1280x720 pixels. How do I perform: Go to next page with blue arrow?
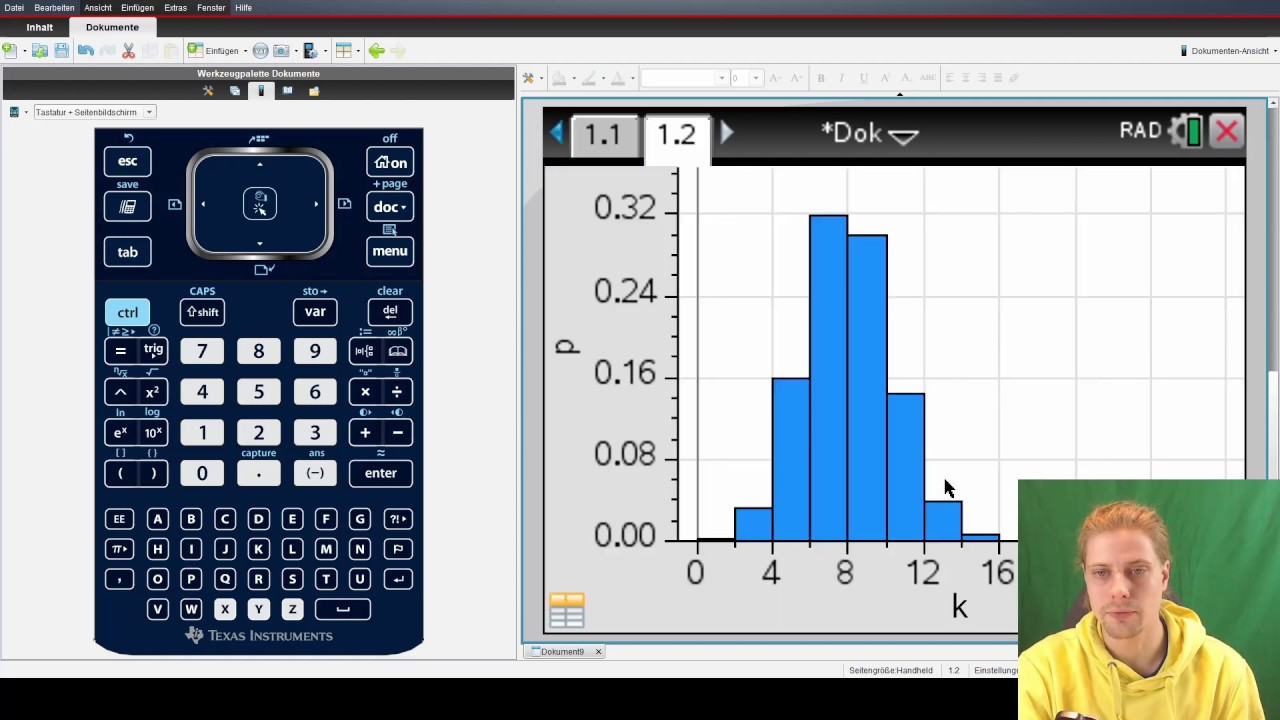(727, 132)
